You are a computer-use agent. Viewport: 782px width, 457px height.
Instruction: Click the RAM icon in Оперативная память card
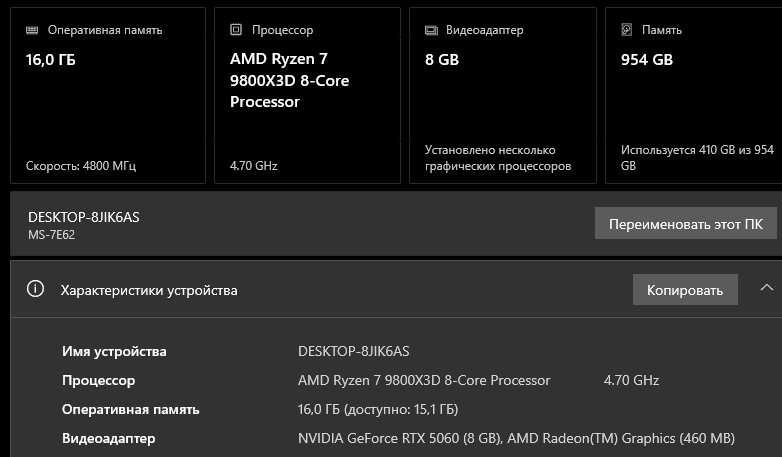coord(32,30)
